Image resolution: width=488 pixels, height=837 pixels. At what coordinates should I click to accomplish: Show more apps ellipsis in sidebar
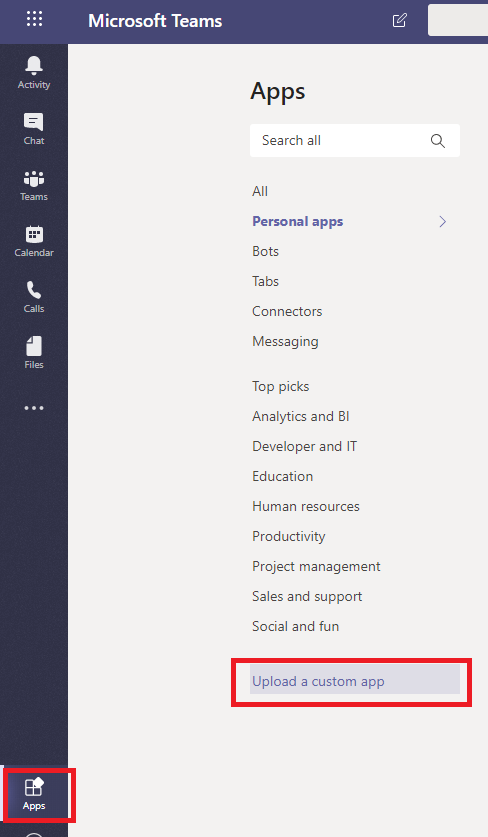[34, 408]
